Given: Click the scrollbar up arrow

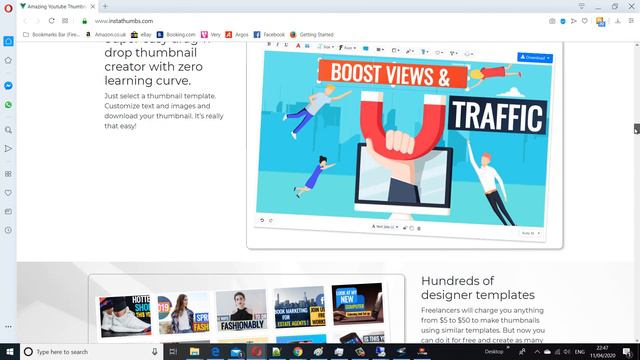Looking at the screenshot, I should click(636, 44).
